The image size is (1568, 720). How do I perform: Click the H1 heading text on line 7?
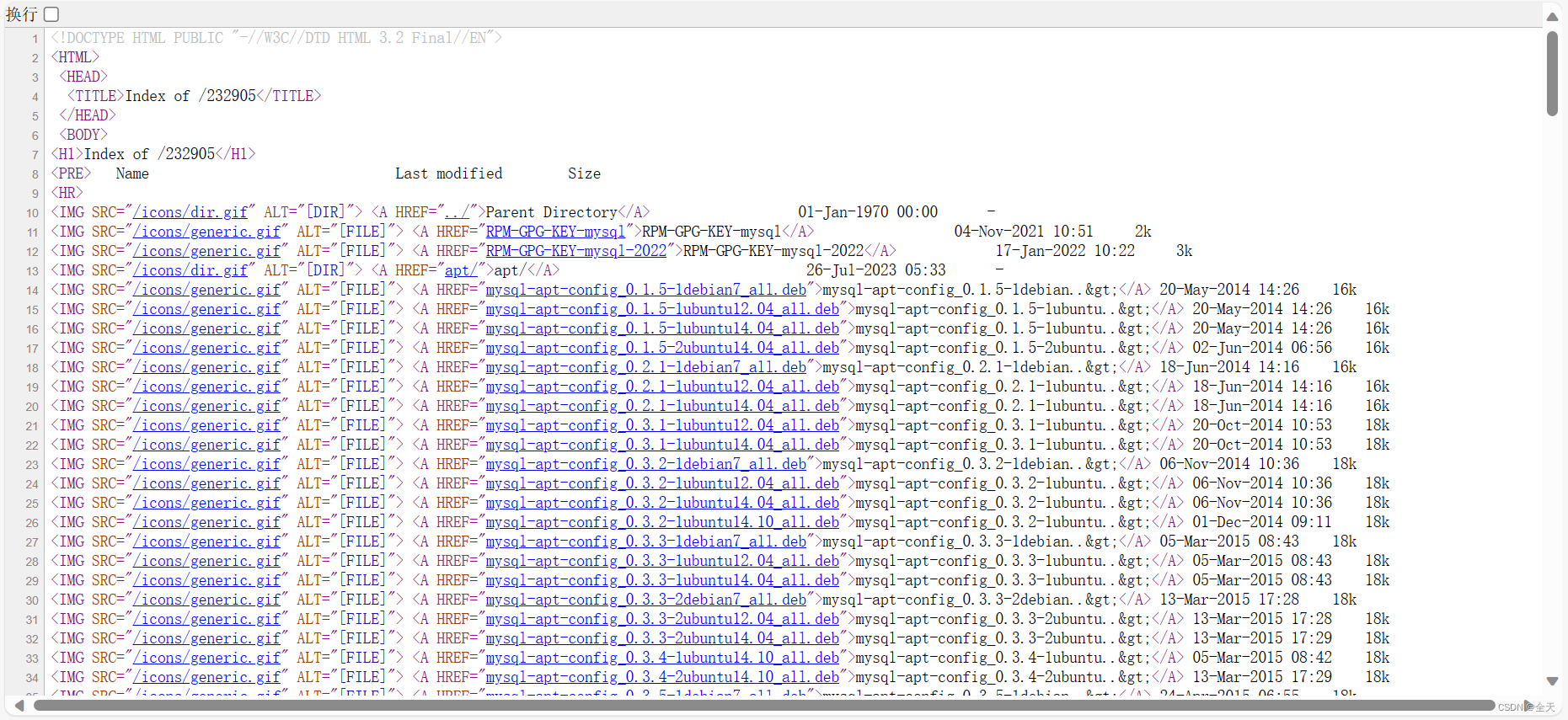point(150,154)
